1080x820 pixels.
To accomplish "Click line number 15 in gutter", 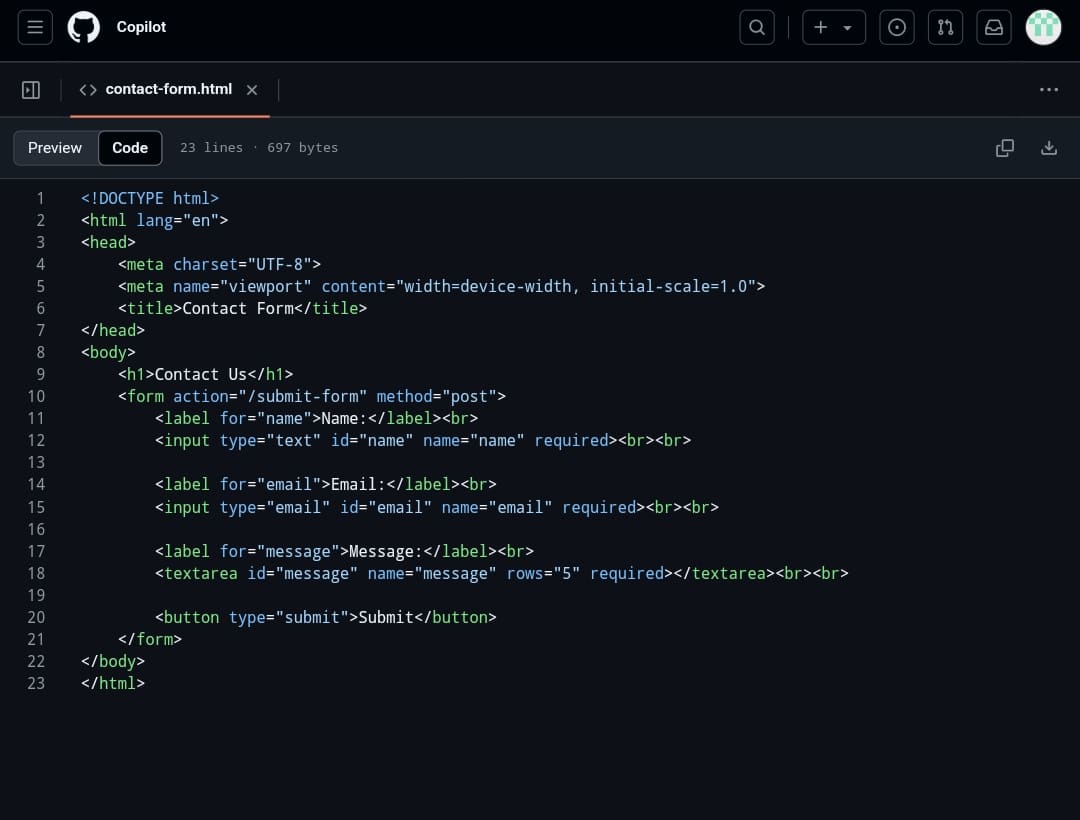I will pyautogui.click(x=37, y=507).
